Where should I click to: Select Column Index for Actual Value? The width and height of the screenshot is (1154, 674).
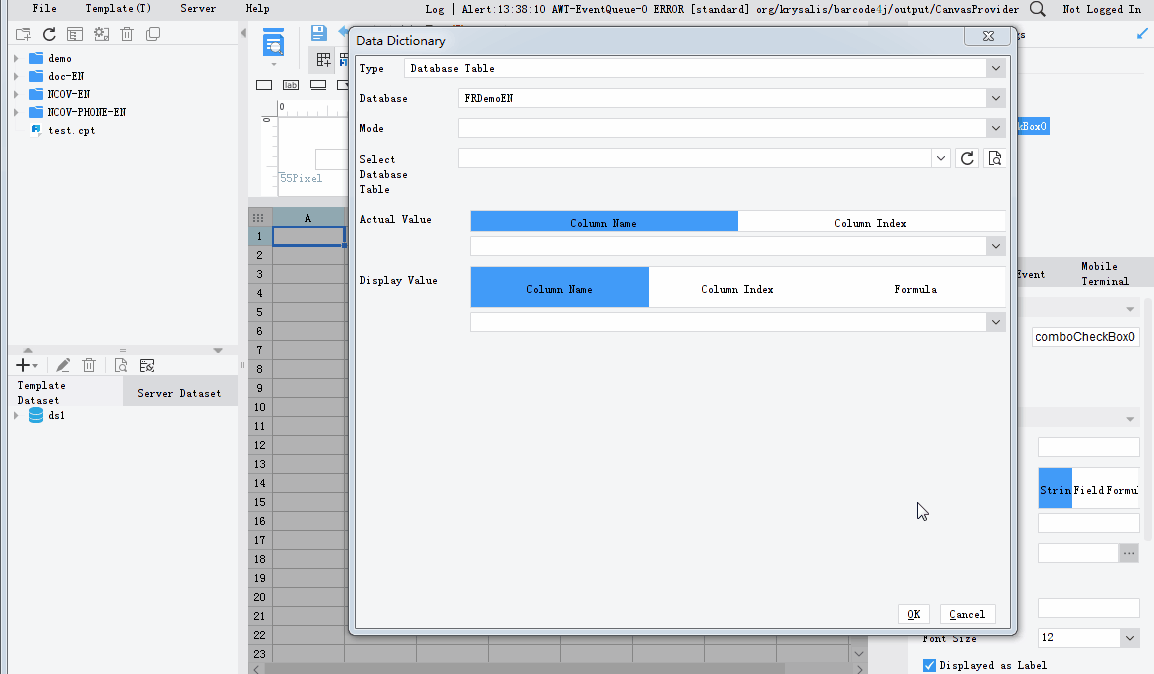tap(871, 221)
